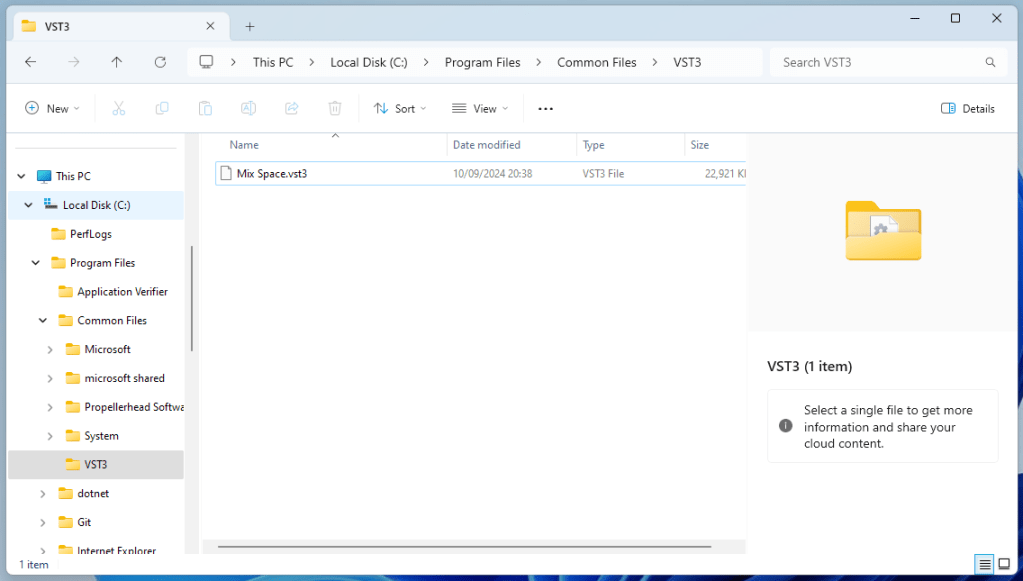Click the Paste clipboard icon
Image resolution: width=1023 pixels, height=581 pixels.
(205, 108)
